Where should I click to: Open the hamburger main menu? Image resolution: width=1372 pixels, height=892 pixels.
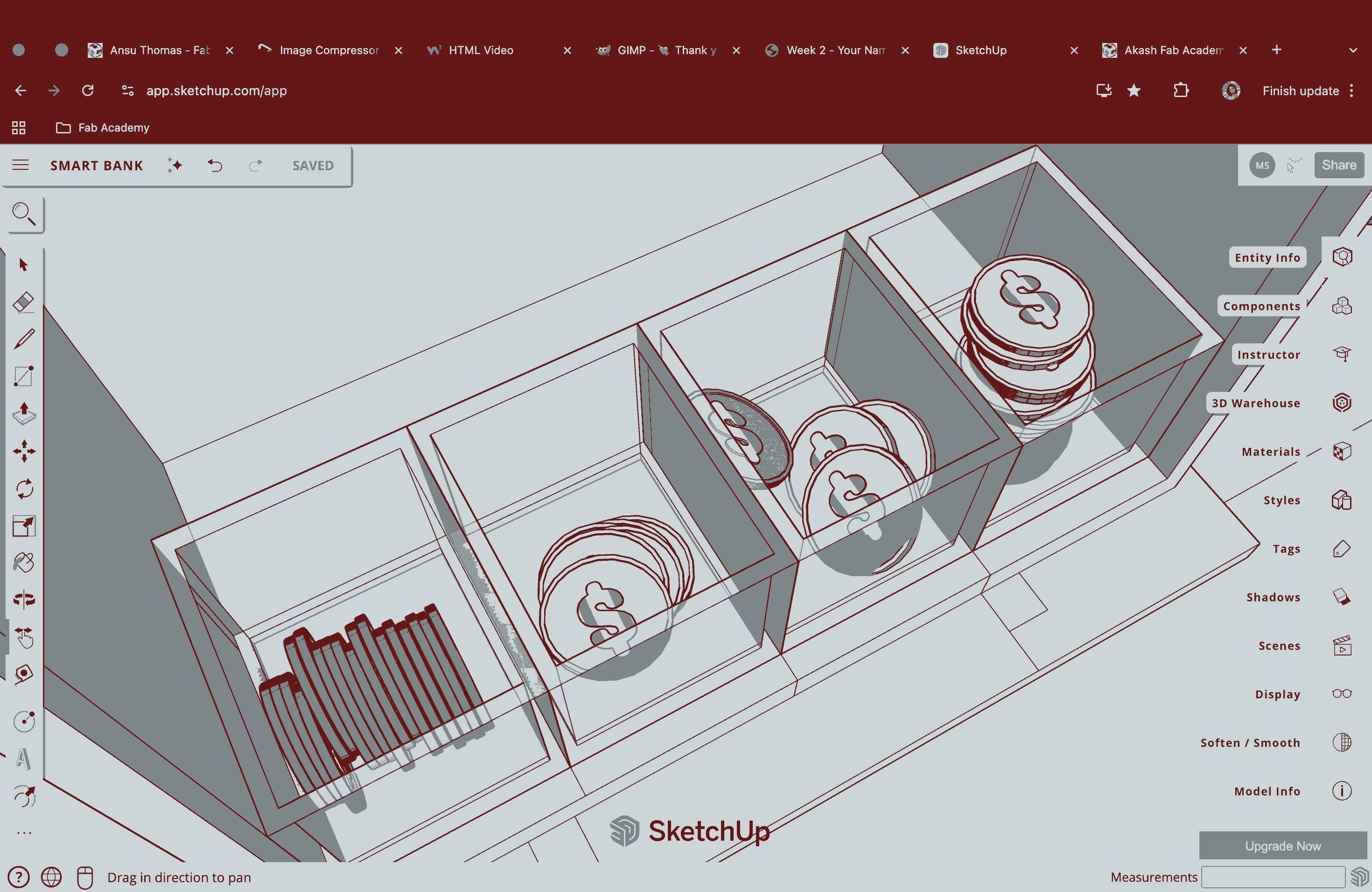(x=21, y=165)
